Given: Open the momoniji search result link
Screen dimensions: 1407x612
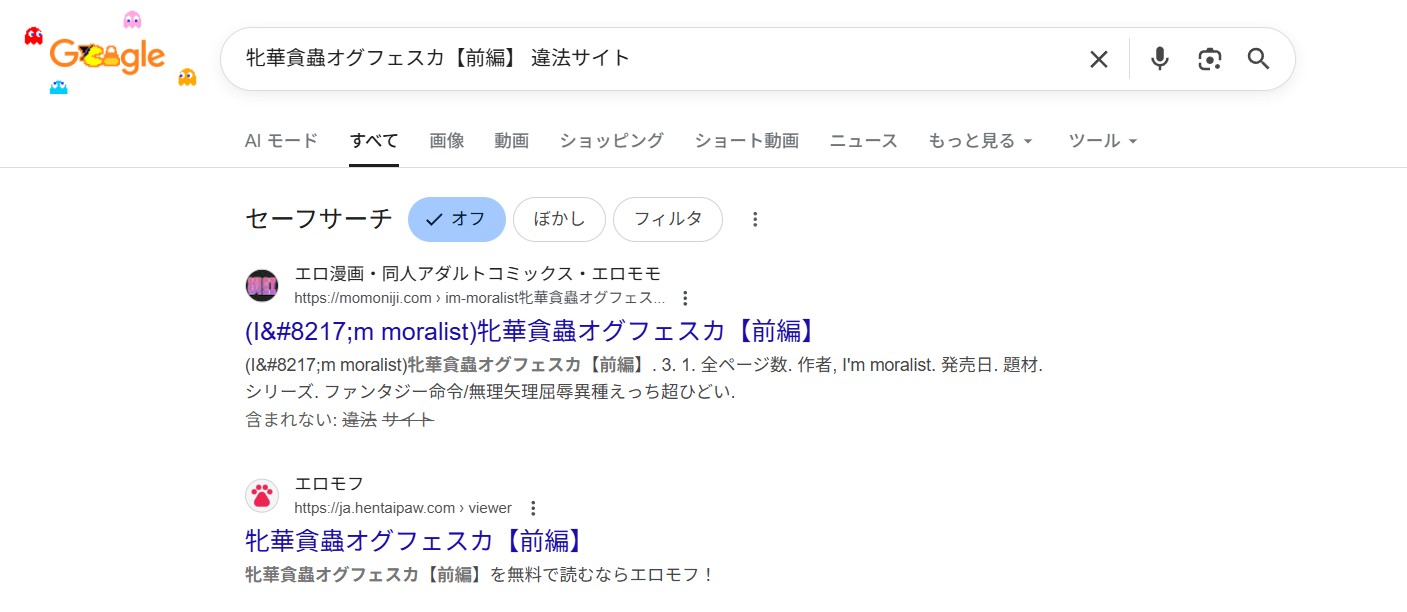Looking at the screenshot, I should pos(531,331).
